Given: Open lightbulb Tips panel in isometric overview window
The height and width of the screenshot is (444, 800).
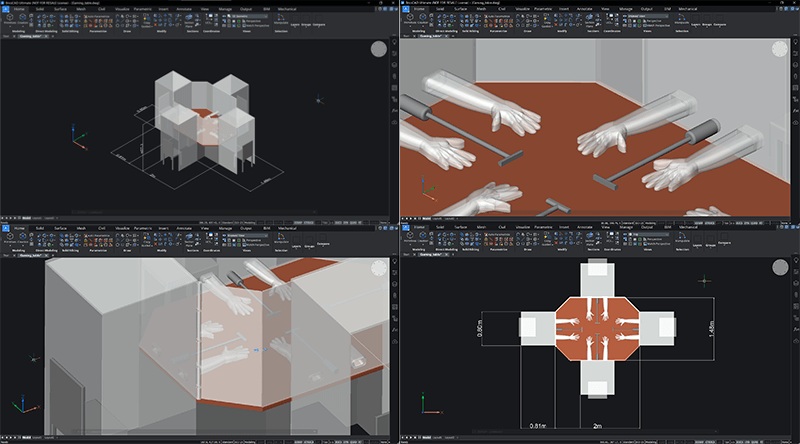Looking at the screenshot, I should (394, 42).
